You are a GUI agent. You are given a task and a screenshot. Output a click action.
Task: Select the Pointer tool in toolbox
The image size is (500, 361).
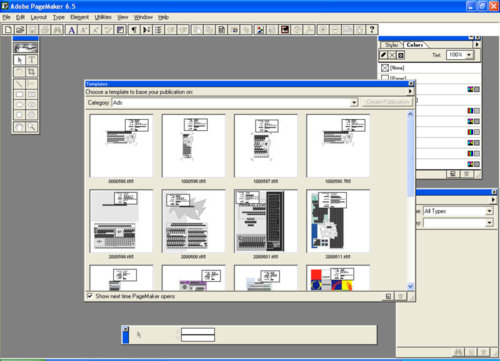click(x=19, y=60)
